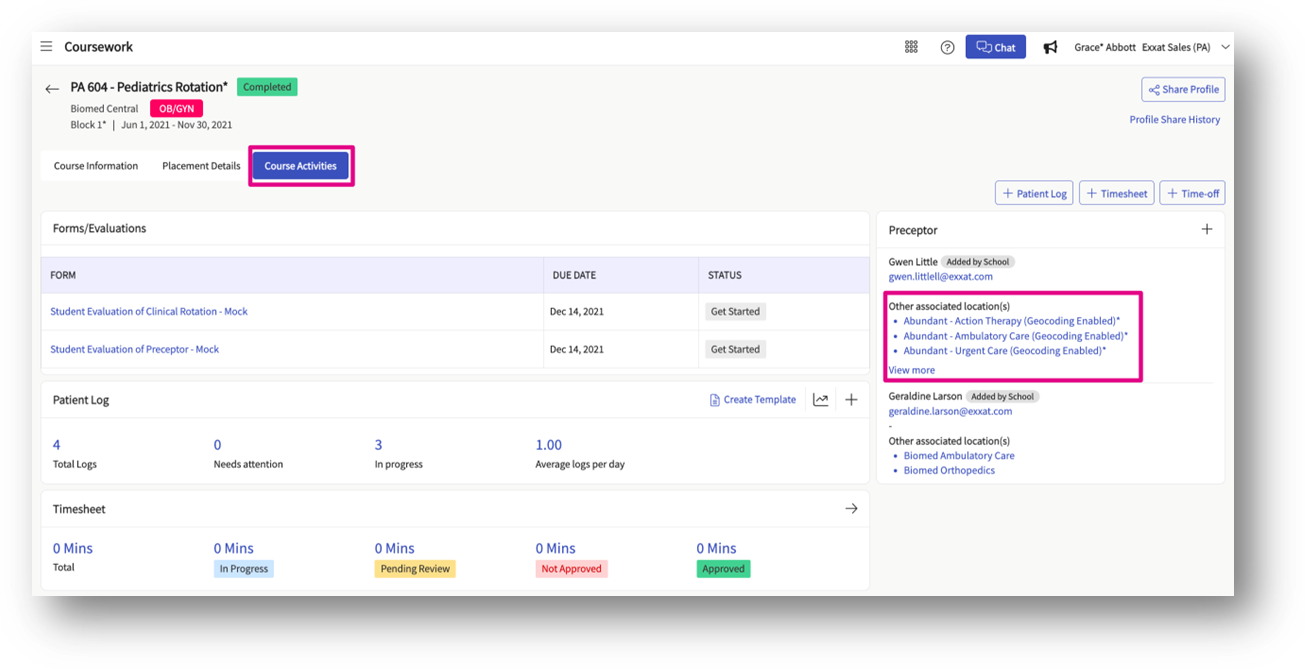Add a preceptor with the plus icon

[1207, 229]
